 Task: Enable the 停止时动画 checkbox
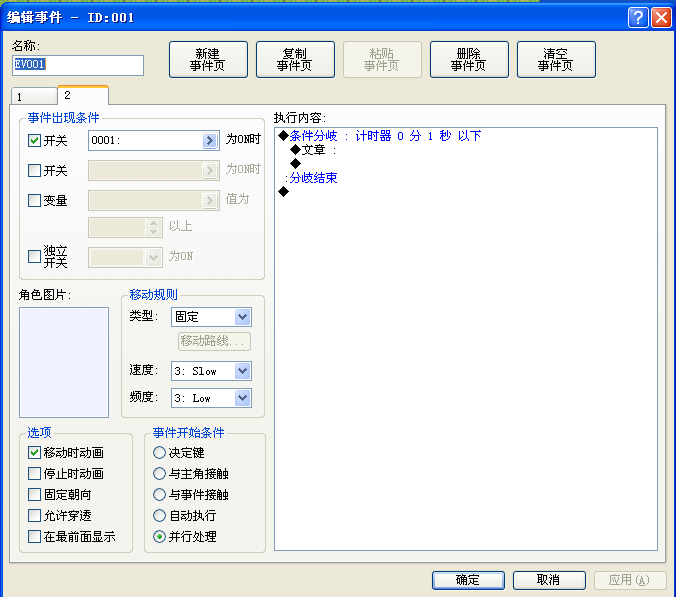34,474
